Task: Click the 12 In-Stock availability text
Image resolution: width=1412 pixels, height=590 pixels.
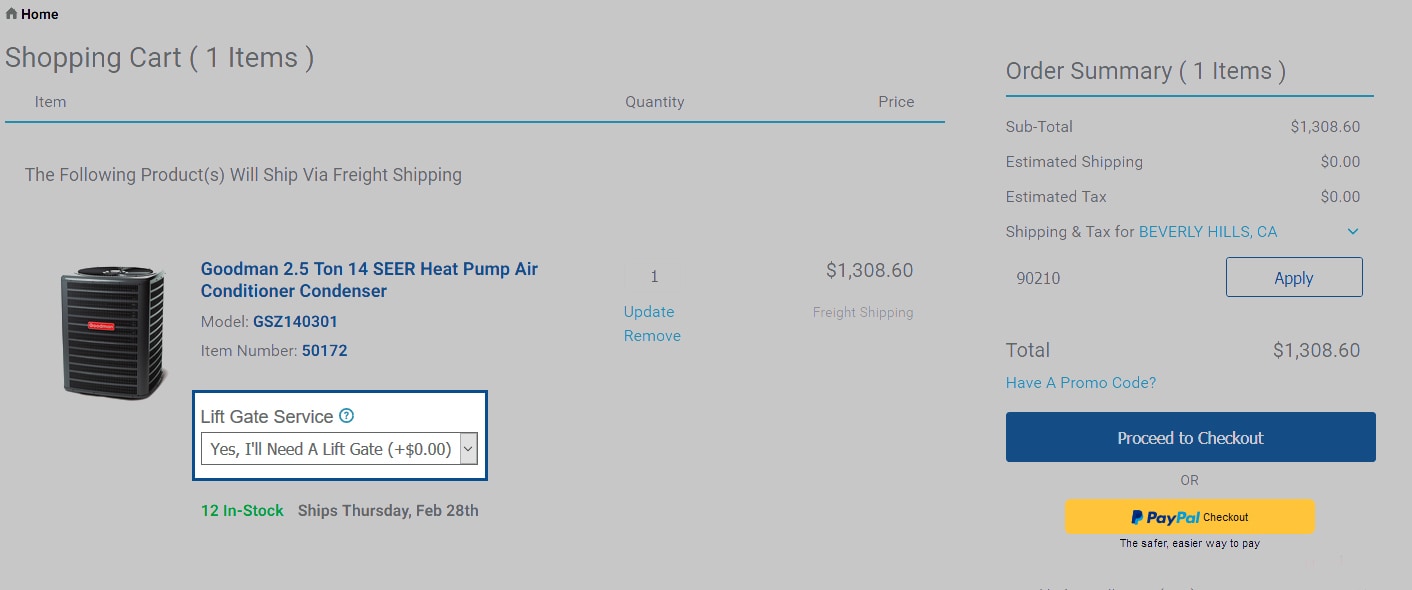Action: (x=242, y=511)
